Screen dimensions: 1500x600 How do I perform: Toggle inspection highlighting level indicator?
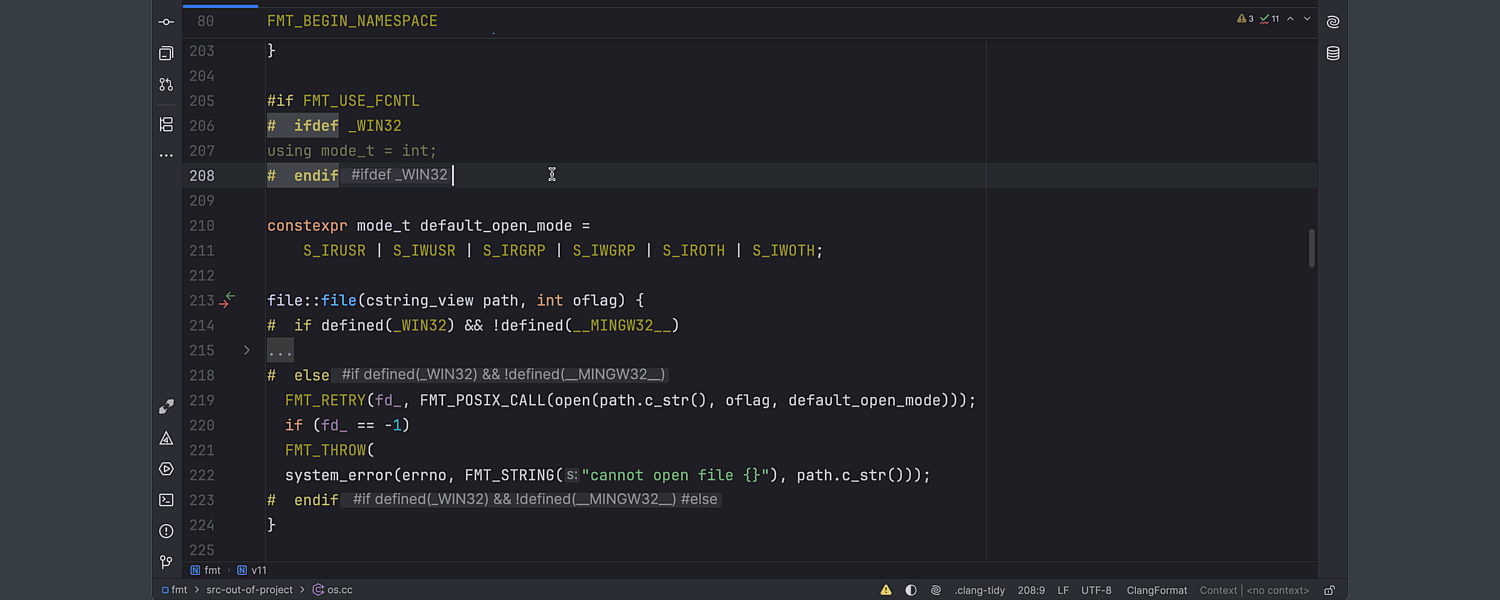tap(911, 590)
